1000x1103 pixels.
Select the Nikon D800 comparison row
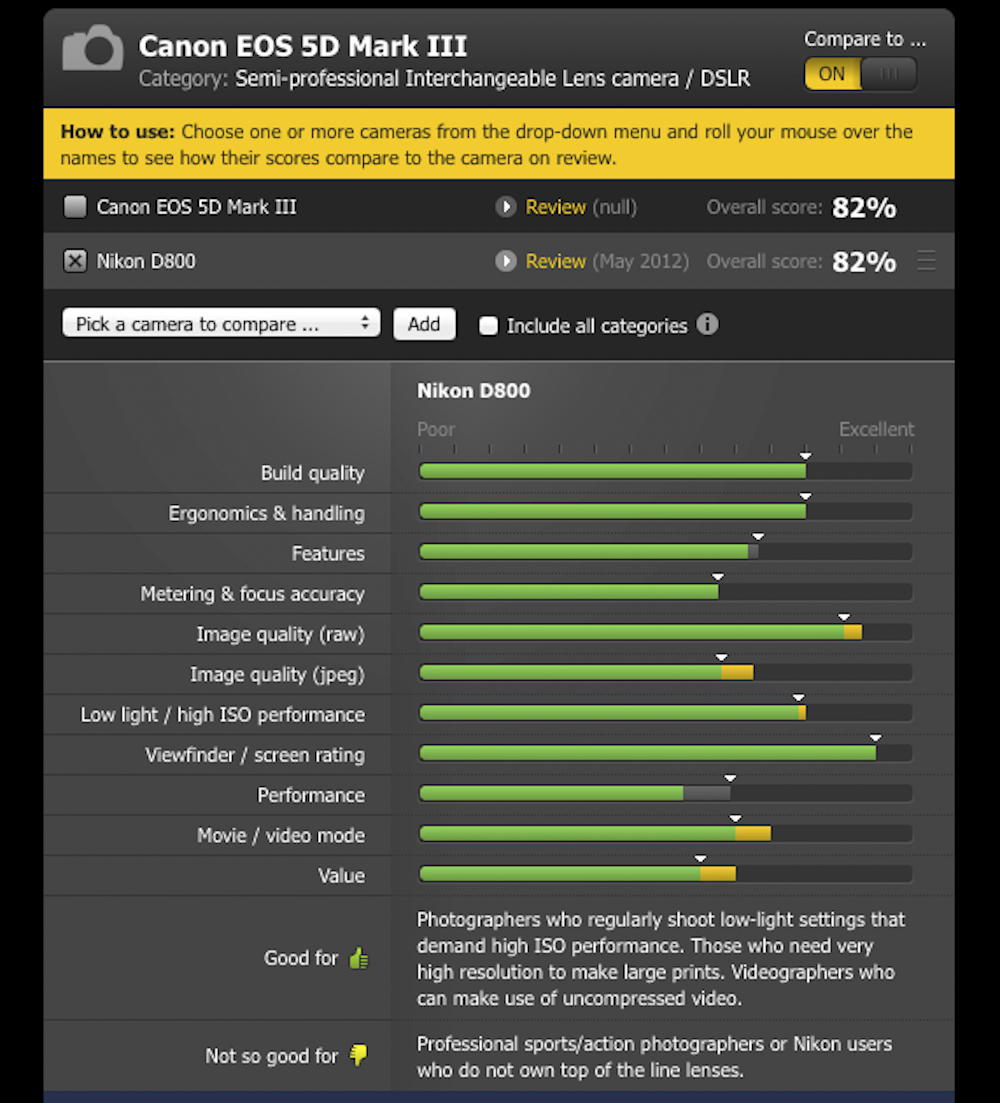499,261
